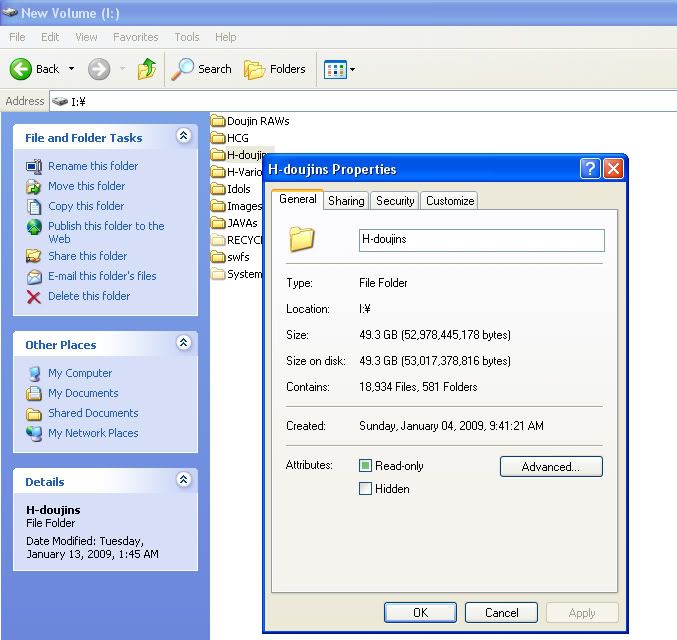This screenshot has height=640, width=677.
Task: Switch to the Customize tab
Action: pyautogui.click(x=450, y=201)
